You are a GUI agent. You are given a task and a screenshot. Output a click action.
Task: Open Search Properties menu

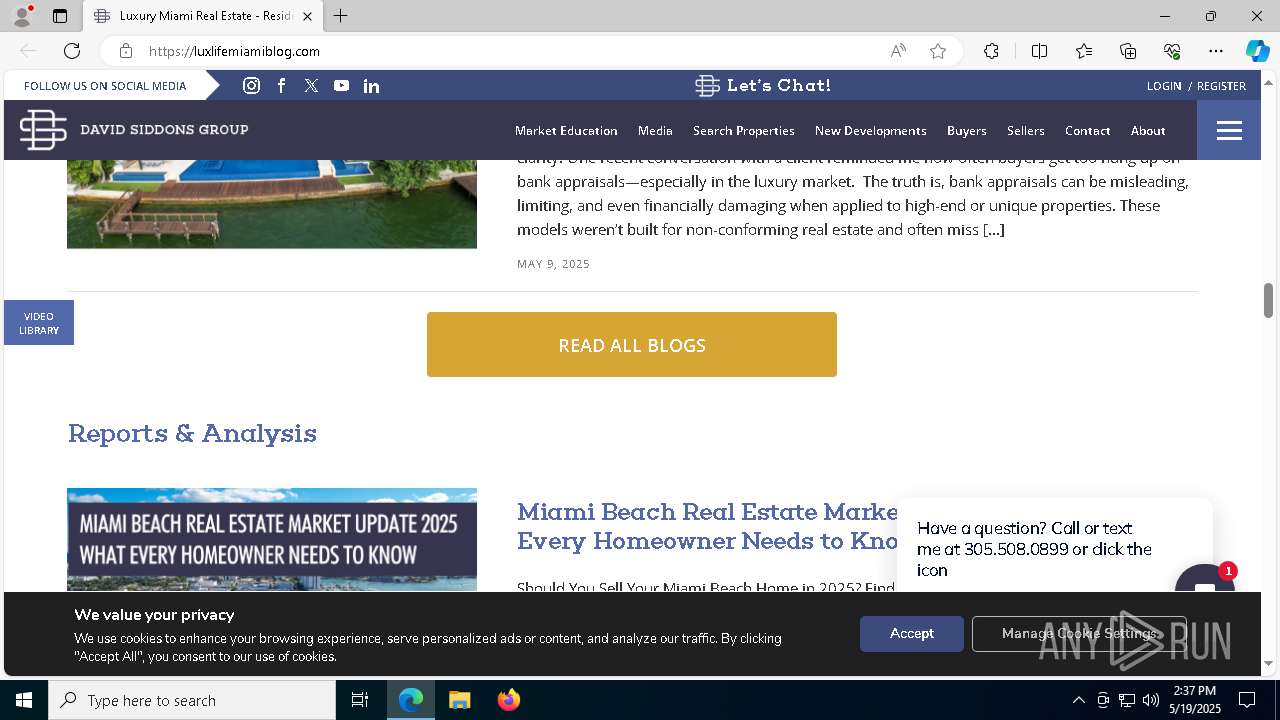744,131
